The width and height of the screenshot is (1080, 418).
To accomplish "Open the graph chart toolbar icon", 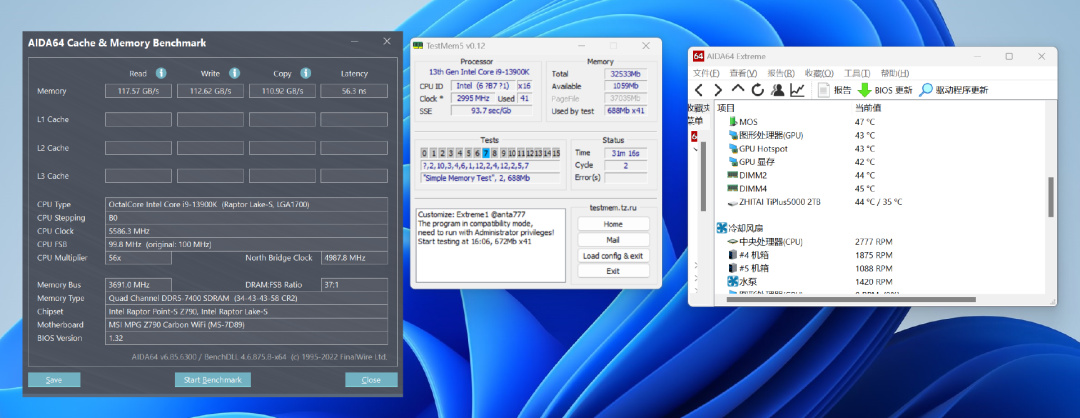I will pyautogui.click(x=797, y=90).
